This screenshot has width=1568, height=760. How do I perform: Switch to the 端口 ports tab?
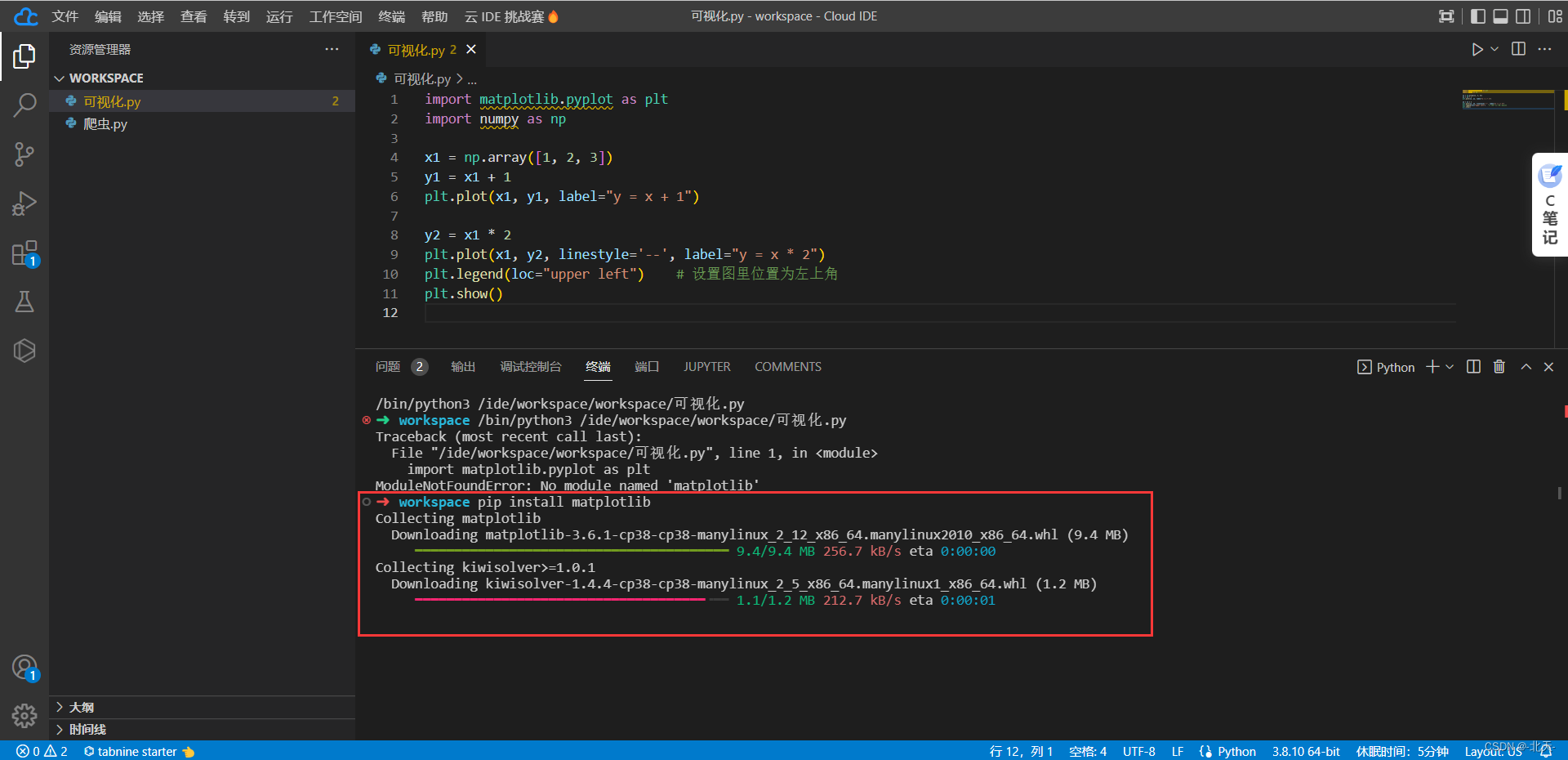tap(647, 367)
